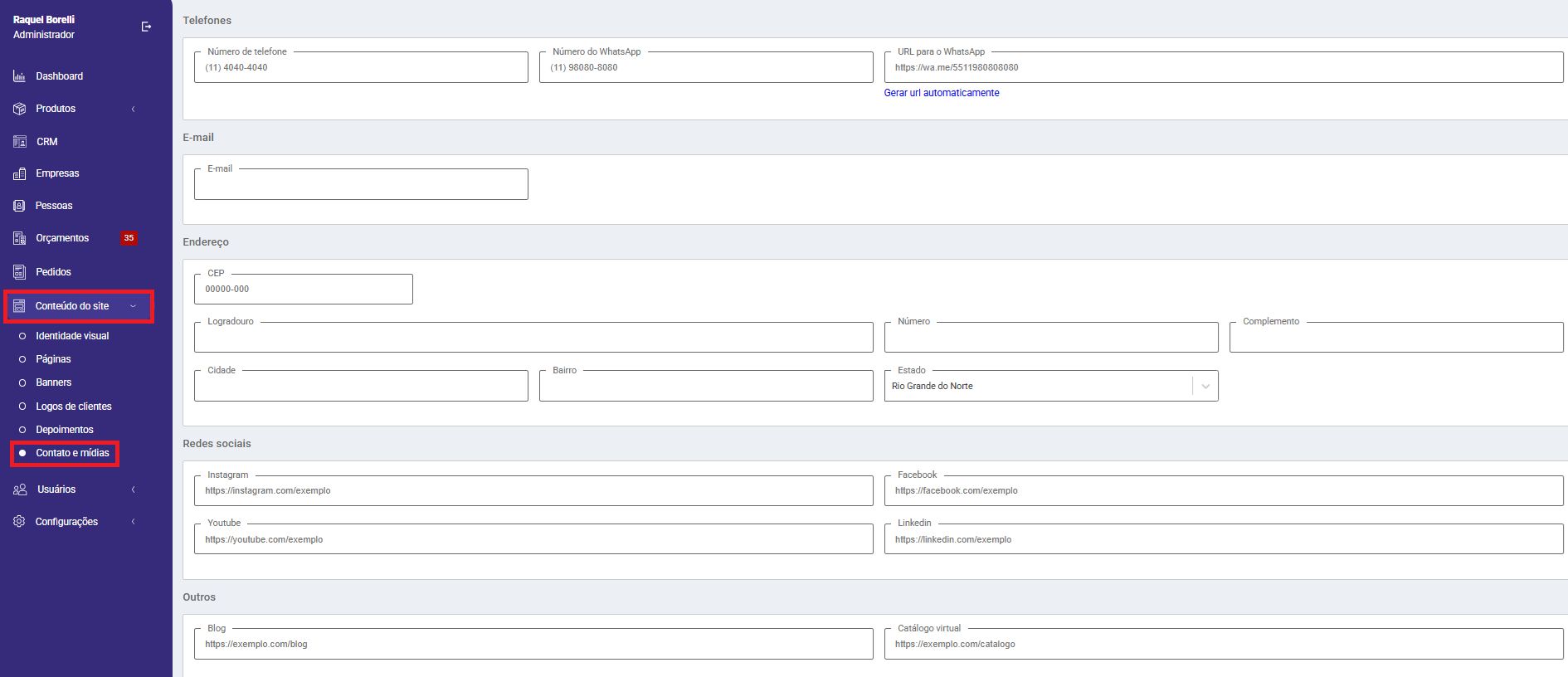Go to Pessoas in sidebar
Image resolution: width=1568 pixels, height=677 pixels.
54,206
